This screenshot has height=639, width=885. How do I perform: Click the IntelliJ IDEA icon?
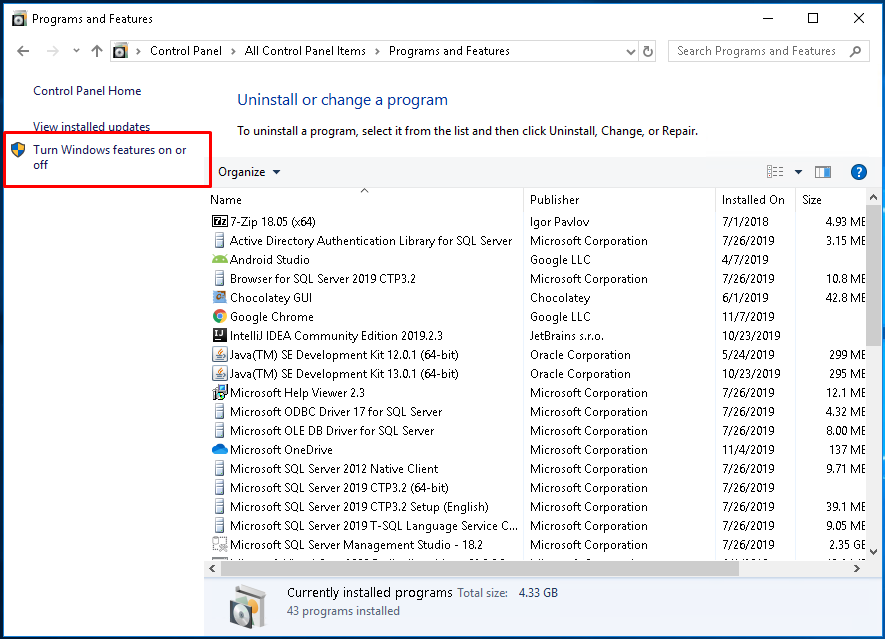(x=220, y=335)
